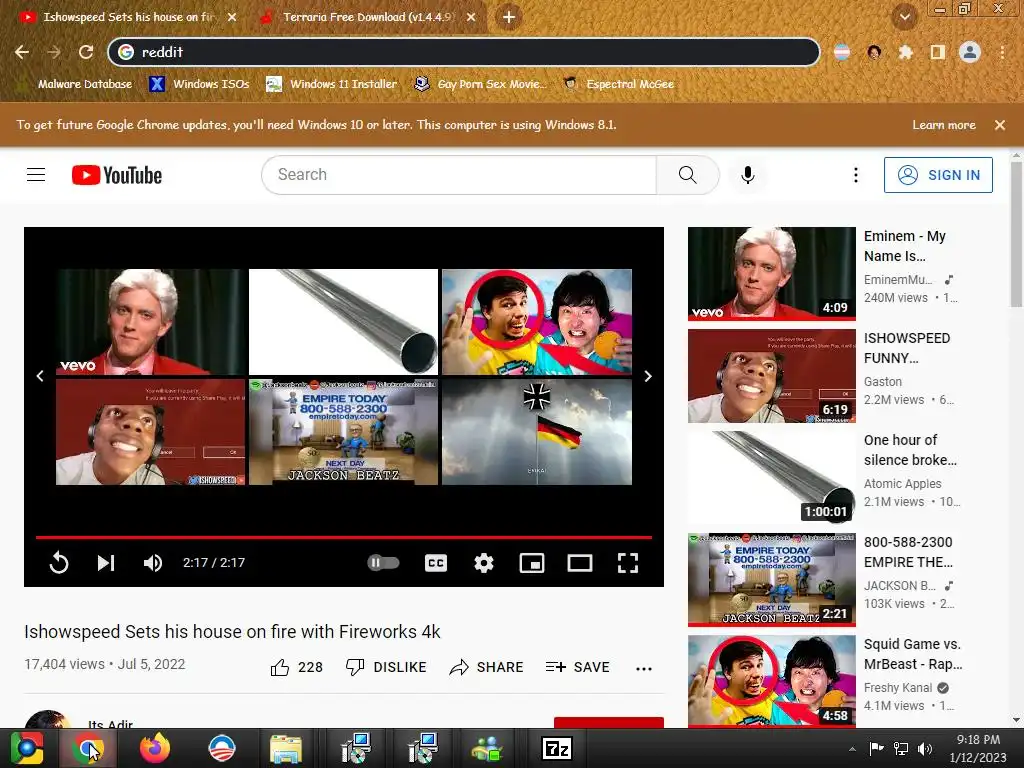The width and height of the screenshot is (1024, 768).
Task: Click Freshy Kanal channel name
Action: (x=898, y=688)
